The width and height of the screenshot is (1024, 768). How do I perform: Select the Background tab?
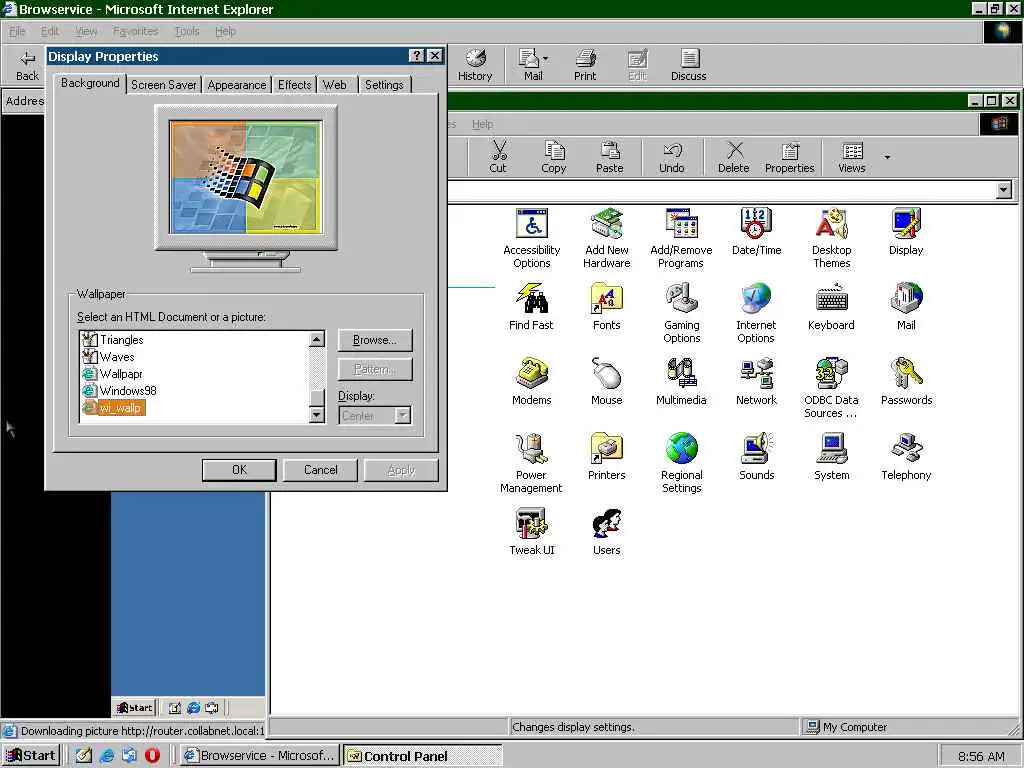(90, 84)
